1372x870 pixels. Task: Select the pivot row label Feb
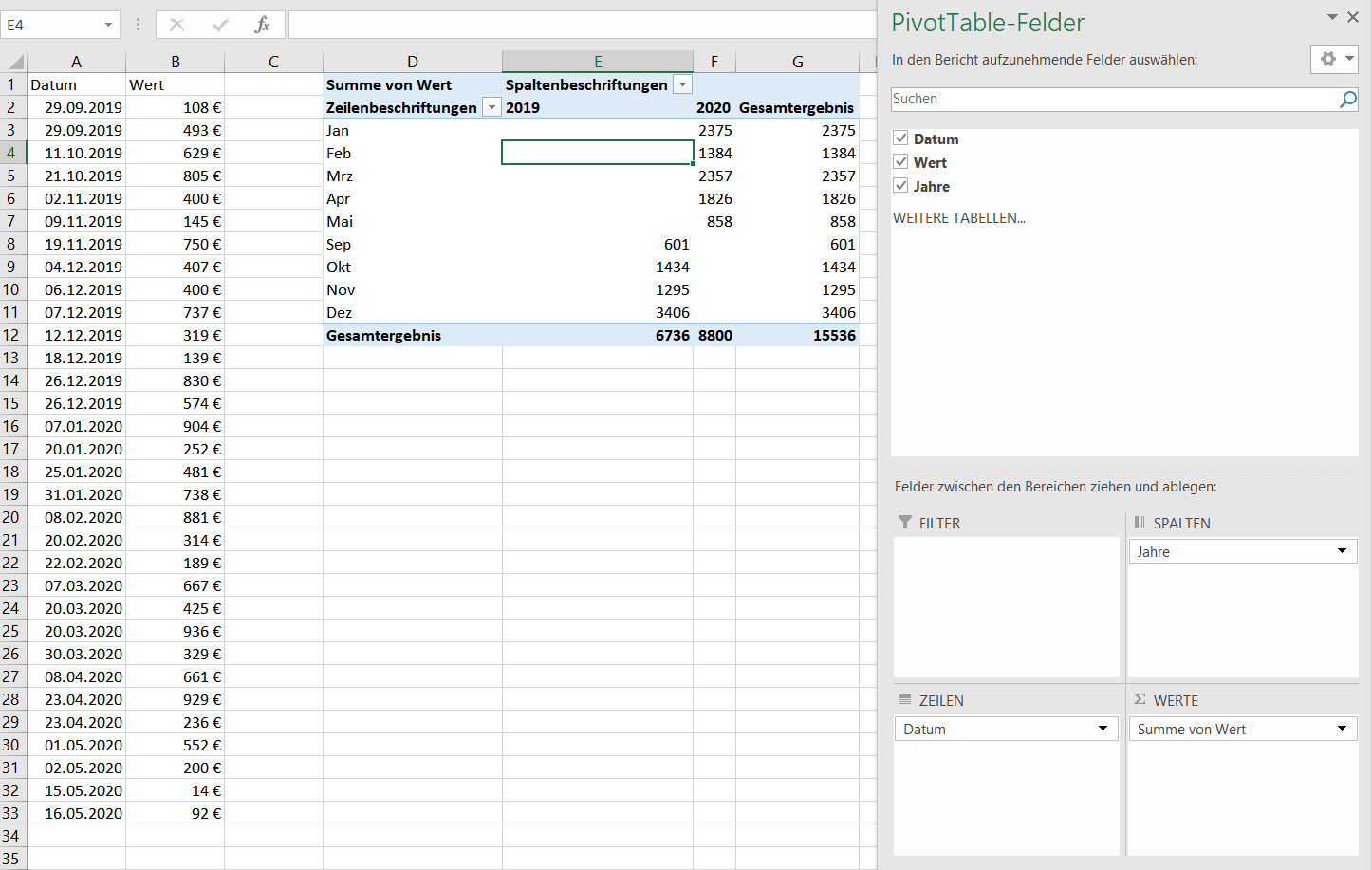point(413,153)
